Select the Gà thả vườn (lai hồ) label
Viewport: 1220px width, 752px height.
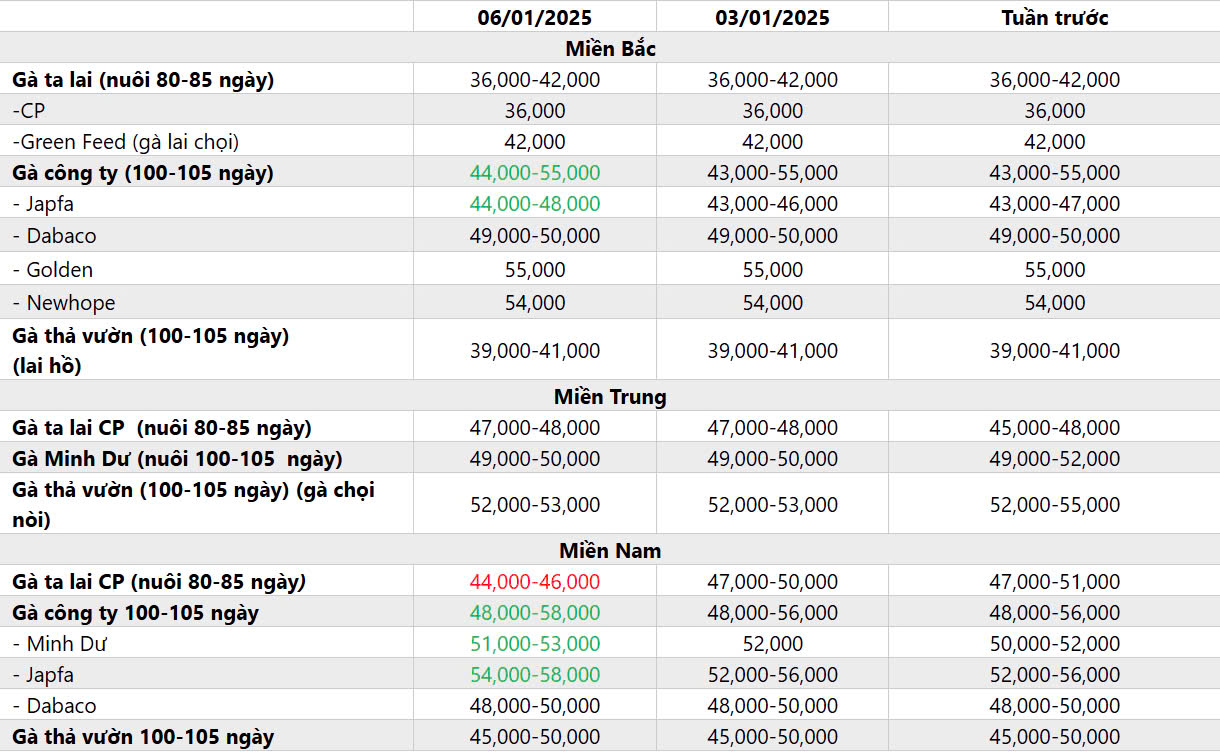(x=150, y=350)
